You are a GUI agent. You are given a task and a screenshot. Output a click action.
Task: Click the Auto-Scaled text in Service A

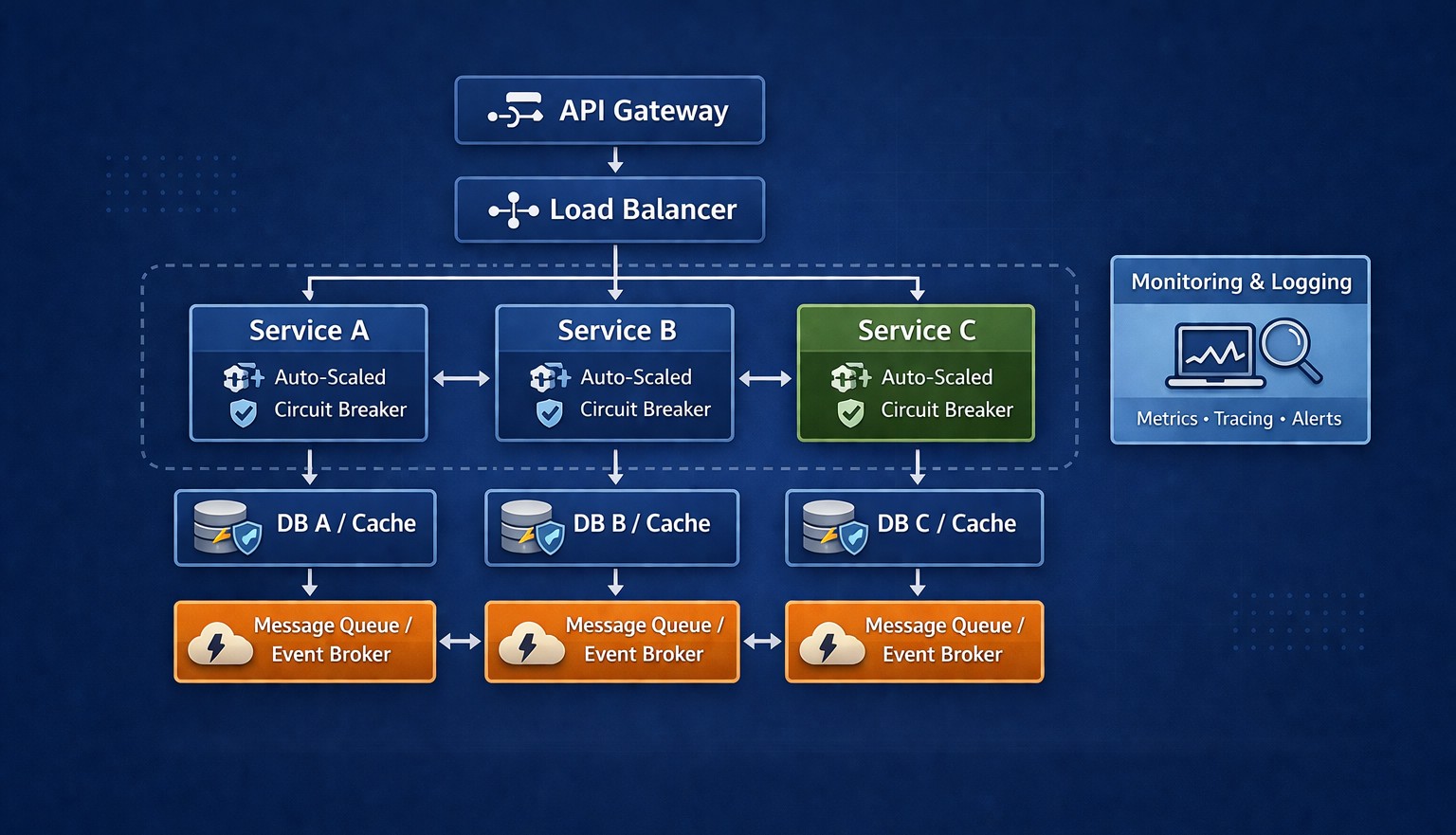330,377
